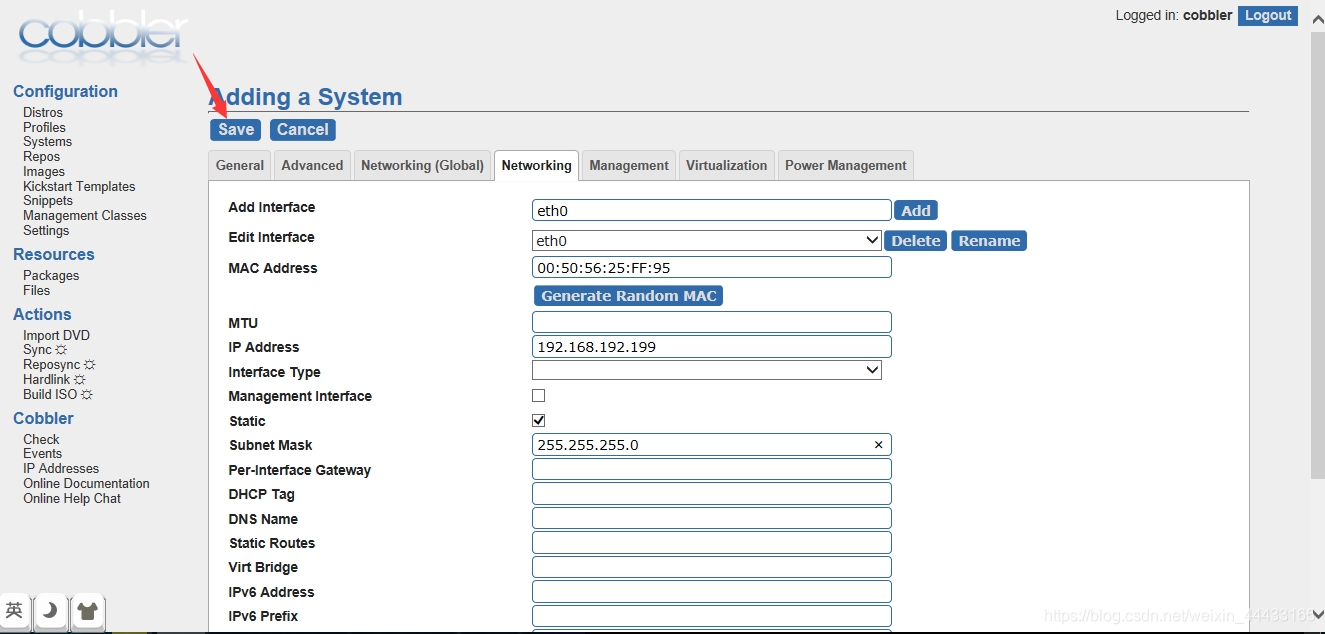Open the Networking (Global) tab

[422, 166]
